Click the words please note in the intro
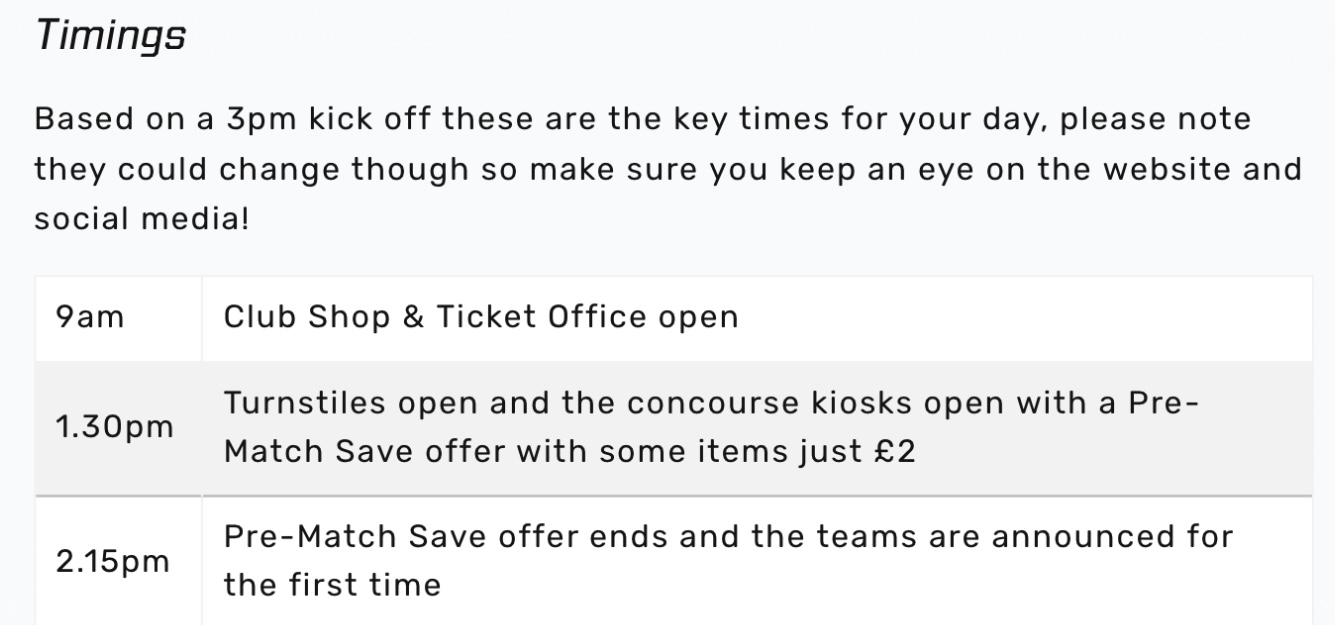The height and width of the screenshot is (625, 1335). pos(1155,119)
